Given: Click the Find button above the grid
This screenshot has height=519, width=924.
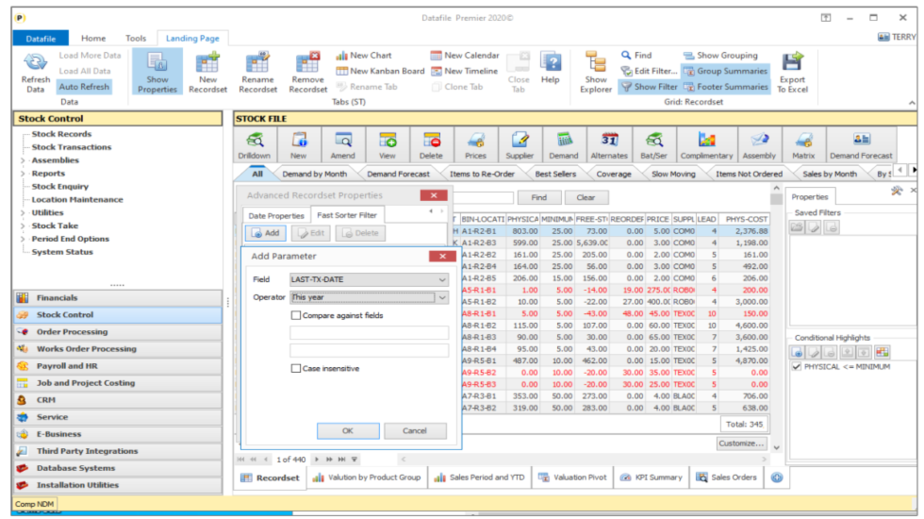Looking at the screenshot, I should pos(539,197).
